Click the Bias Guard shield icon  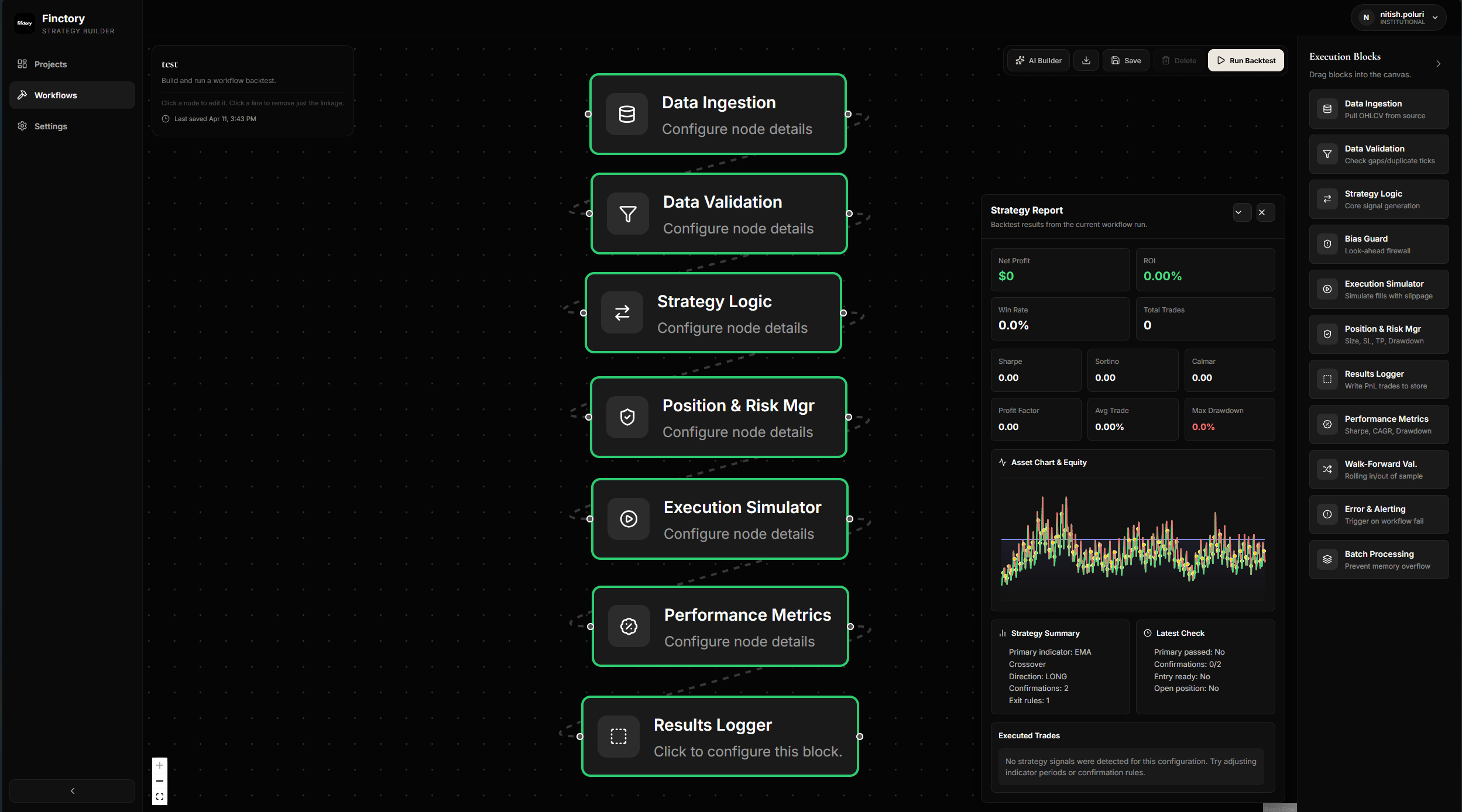(1327, 244)
